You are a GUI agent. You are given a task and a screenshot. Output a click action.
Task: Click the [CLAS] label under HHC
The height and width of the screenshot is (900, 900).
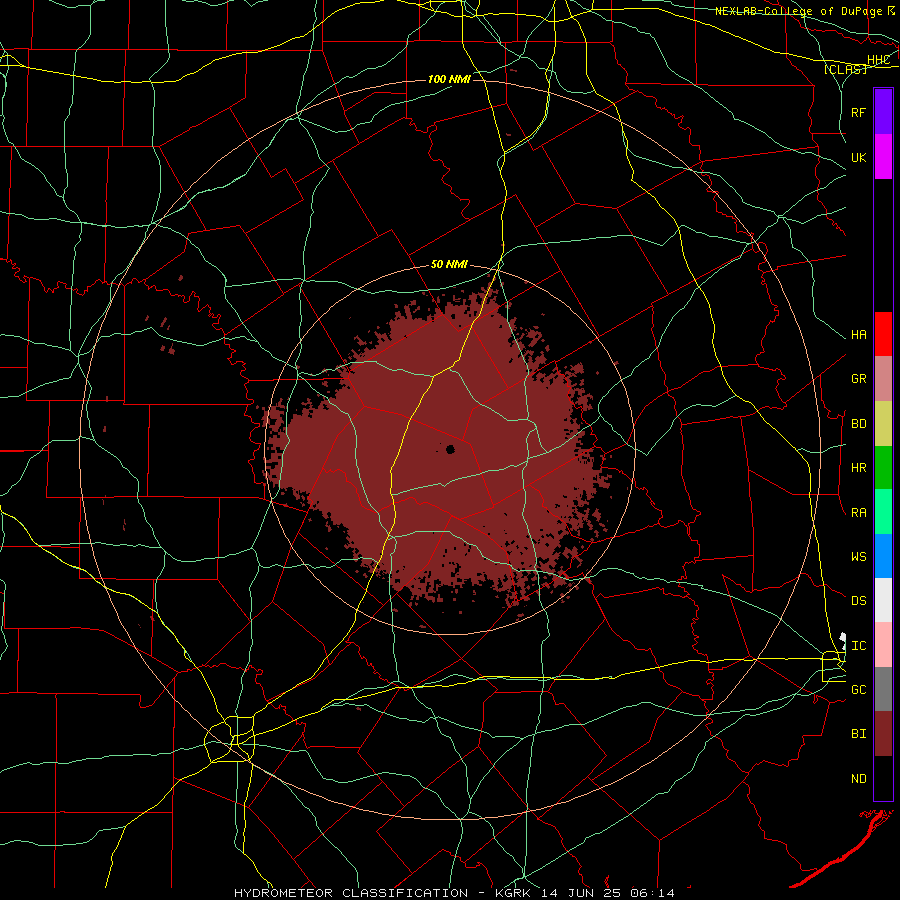pos(845,69)
